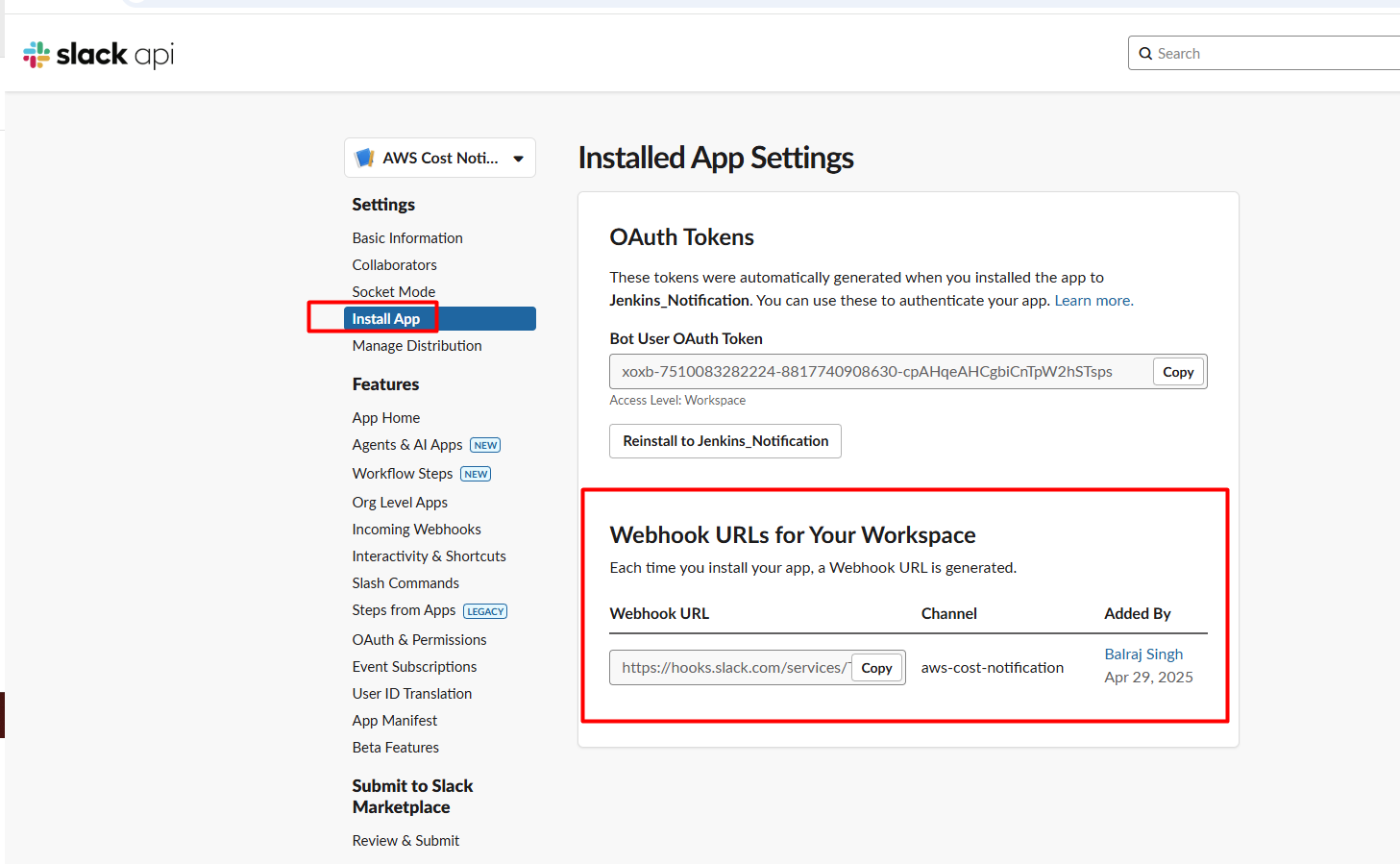The height and width of the screenshot is (864, 1400).
Task: Open the AWS Cost Noti app dropdown
Action: click(440, 158)
